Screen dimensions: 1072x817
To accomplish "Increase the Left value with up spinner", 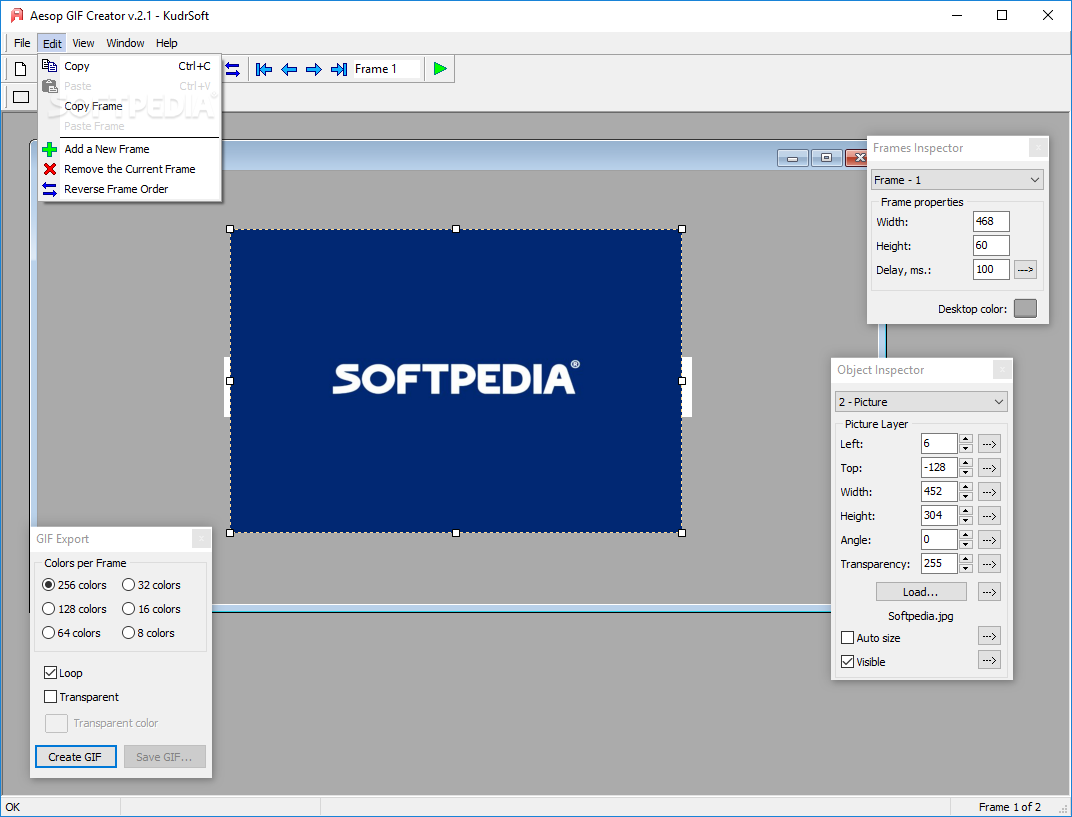I will click(965, 439).
